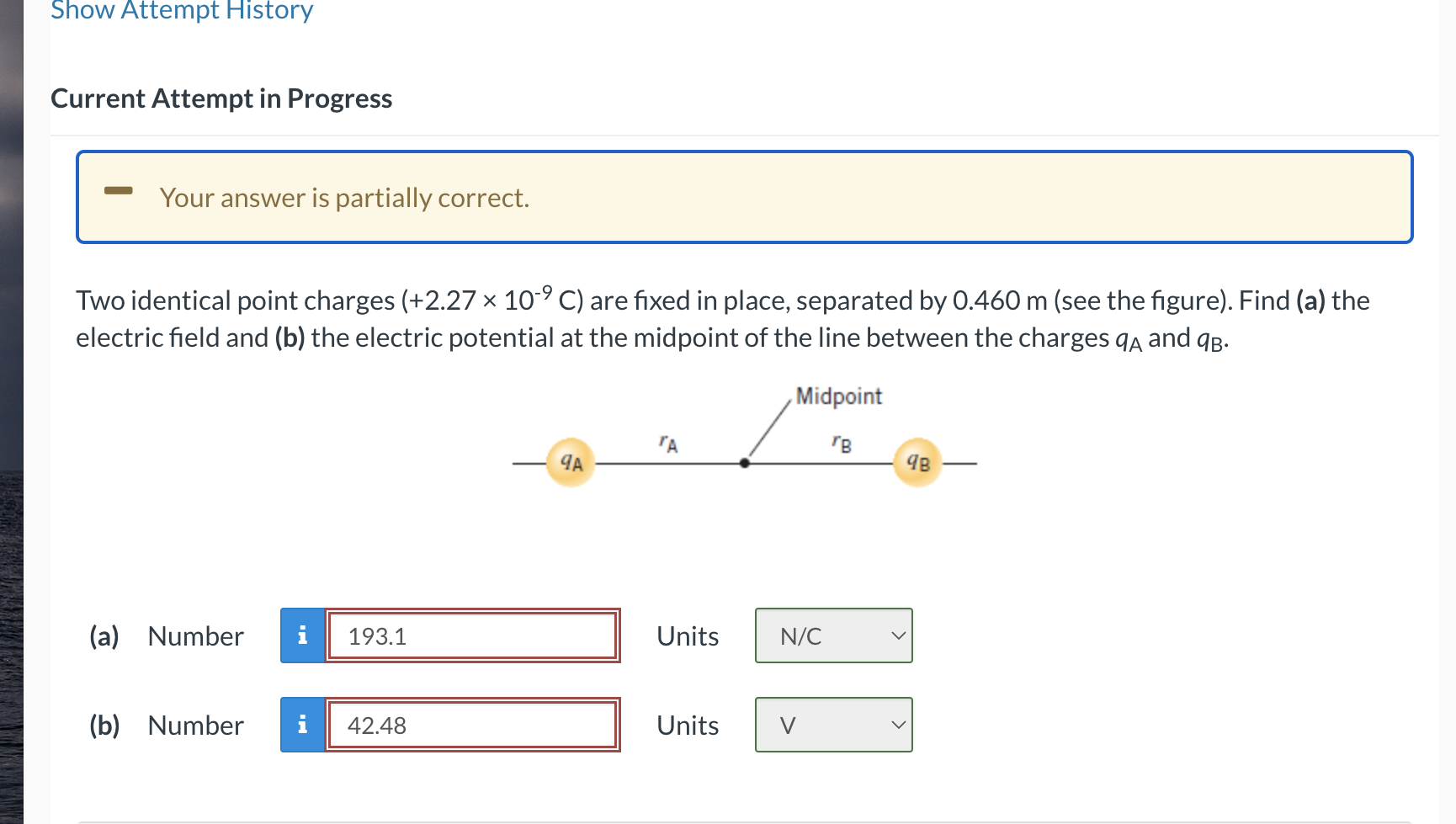Click the partially correct status dash icon
The height and width of the screenshot is (824, 1456).
point(118,192)
